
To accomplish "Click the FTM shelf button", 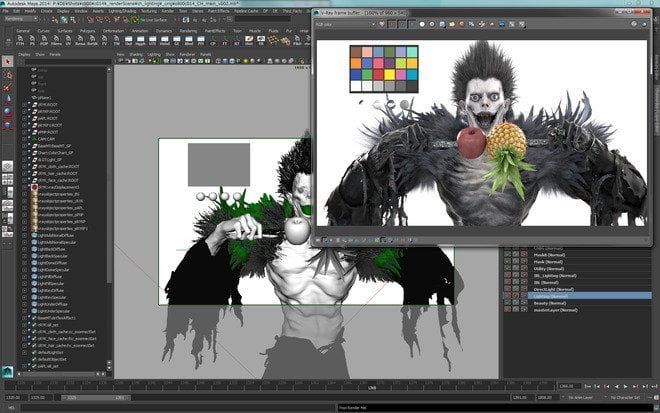I will tap(20, 40).
